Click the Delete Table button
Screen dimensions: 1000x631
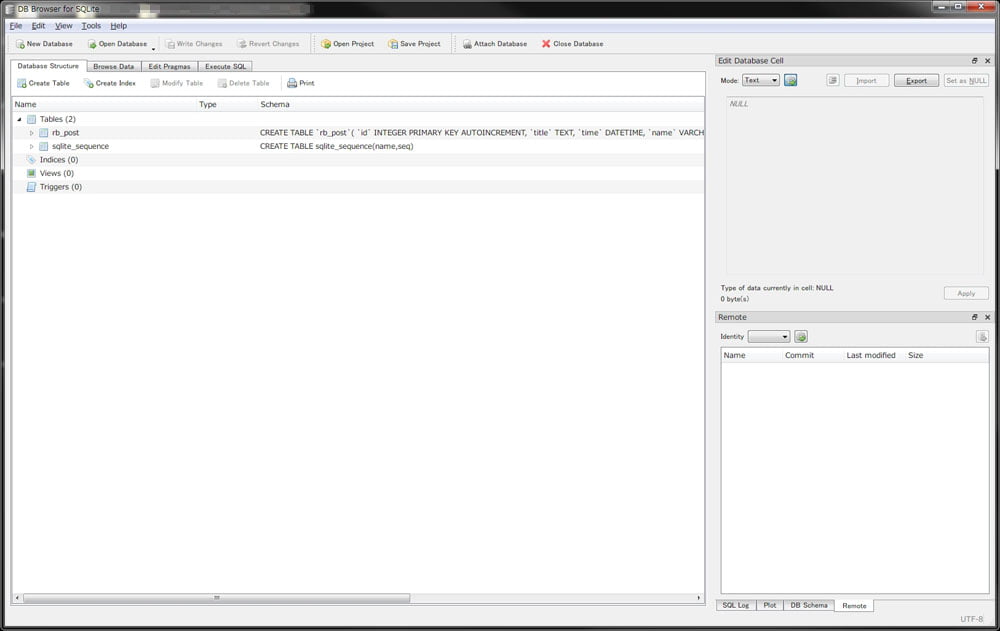[x=244, y=83]
